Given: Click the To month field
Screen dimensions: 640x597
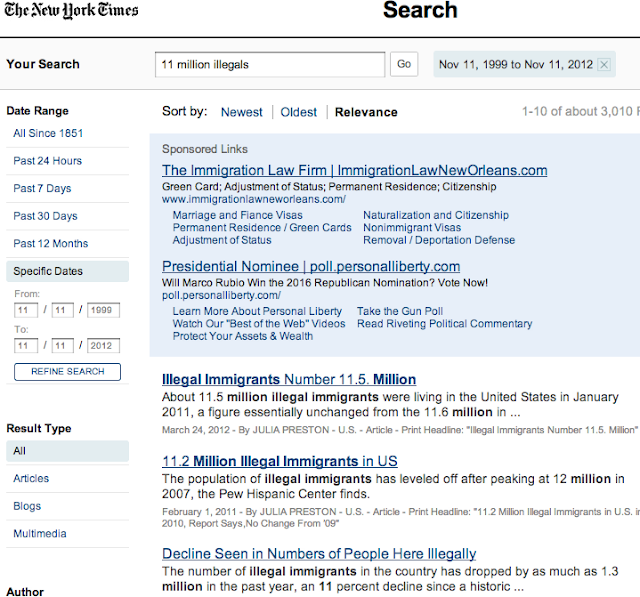Looking at the screenshot, I should [x=26, y=346].
